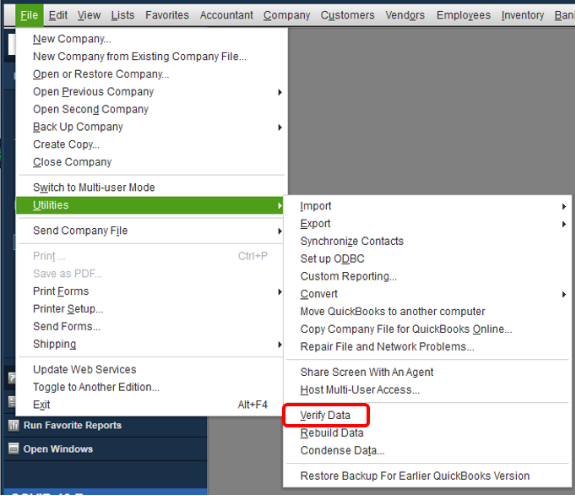Choose Copy Company File for QuickBooks Online
This screenshot has width=575, height=496.
406,329
